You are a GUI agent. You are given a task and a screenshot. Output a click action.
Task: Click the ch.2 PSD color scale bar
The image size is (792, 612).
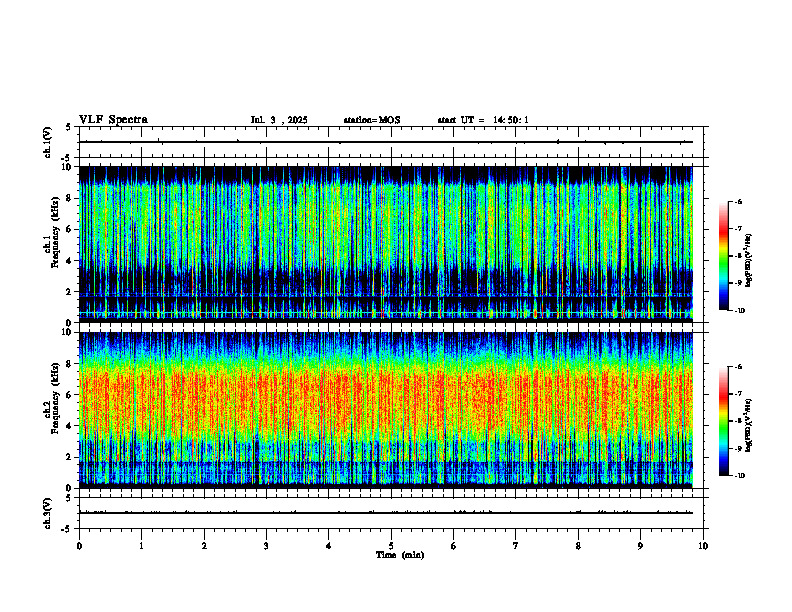[723, 421]
